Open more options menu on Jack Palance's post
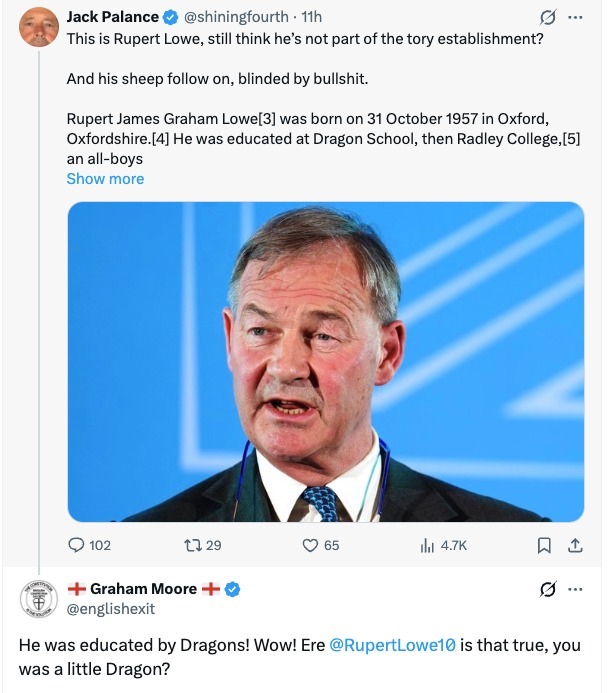Screen dimensions: 608x693 click(574, 17)
